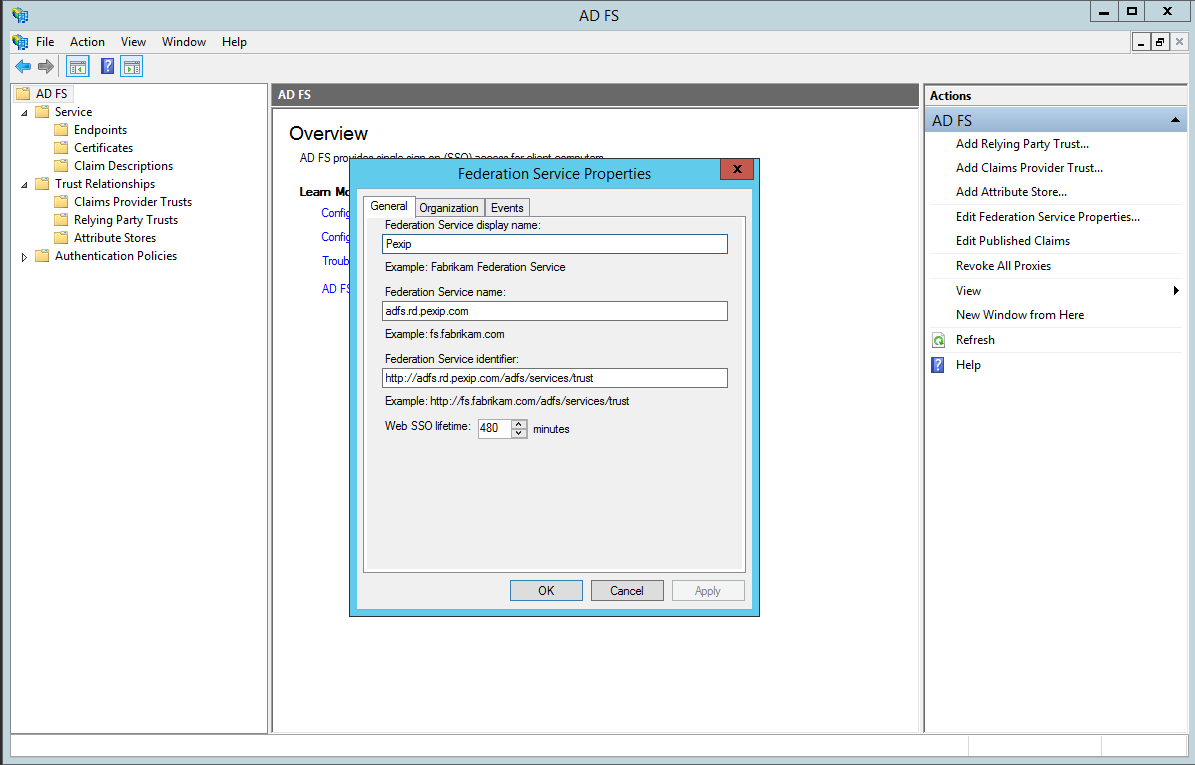Click the Forward arrow toolbar icon
This screenshot has height=765, width=1195.
click(45, 67)
